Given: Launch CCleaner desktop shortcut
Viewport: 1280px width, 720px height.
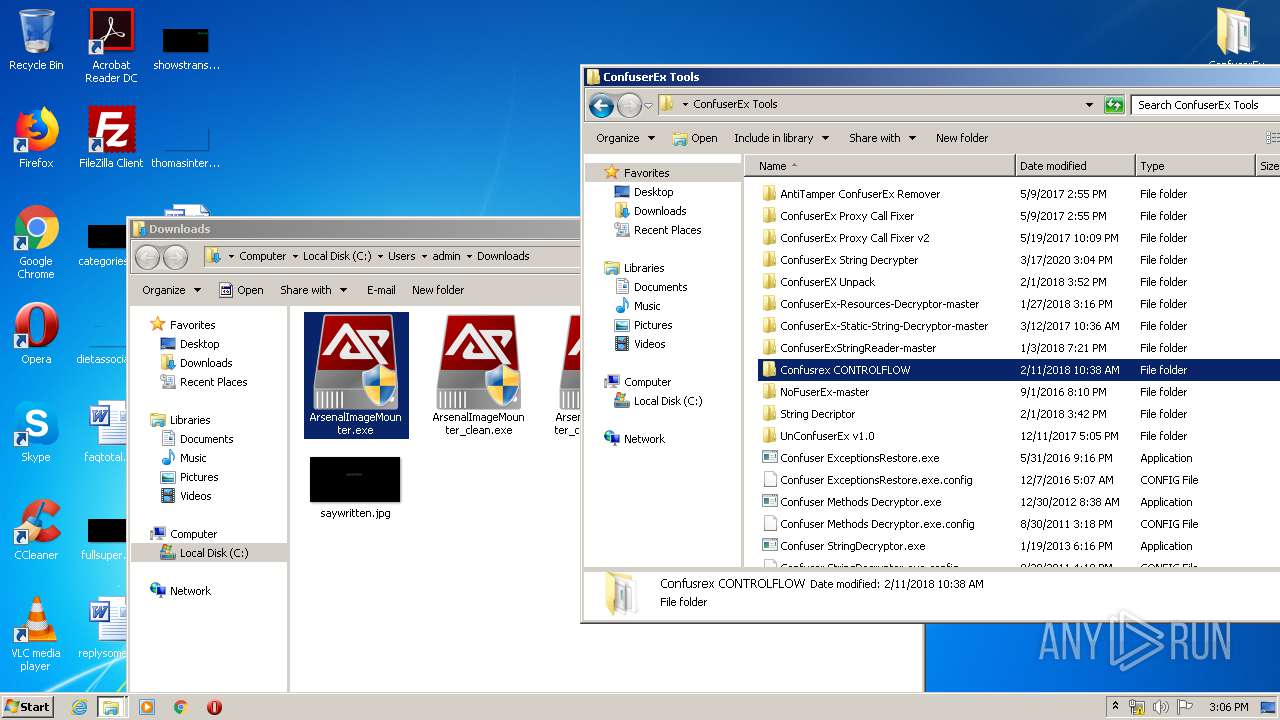Looking at the screenshot, I should [x=36, y=530].
